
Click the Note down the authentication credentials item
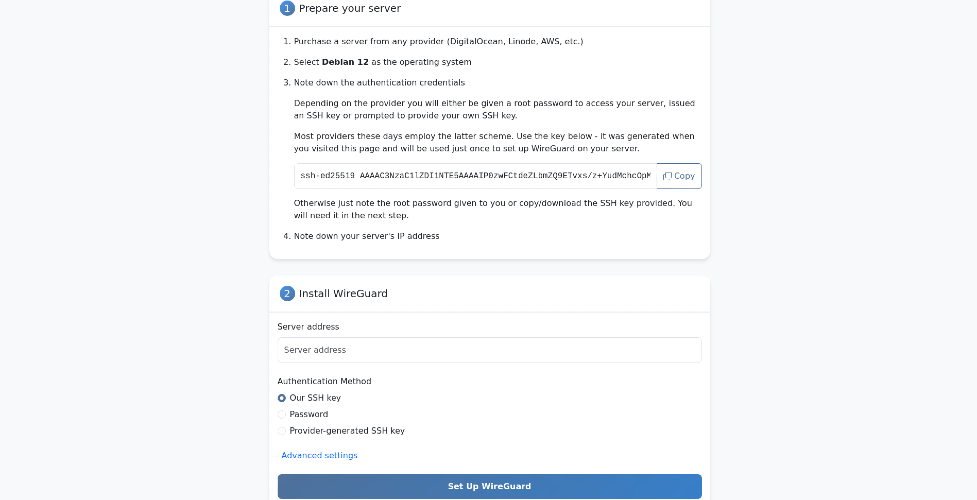[x=379, y=82]
